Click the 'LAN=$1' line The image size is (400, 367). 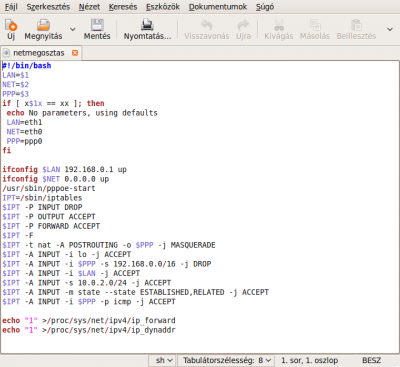[15, 75]
